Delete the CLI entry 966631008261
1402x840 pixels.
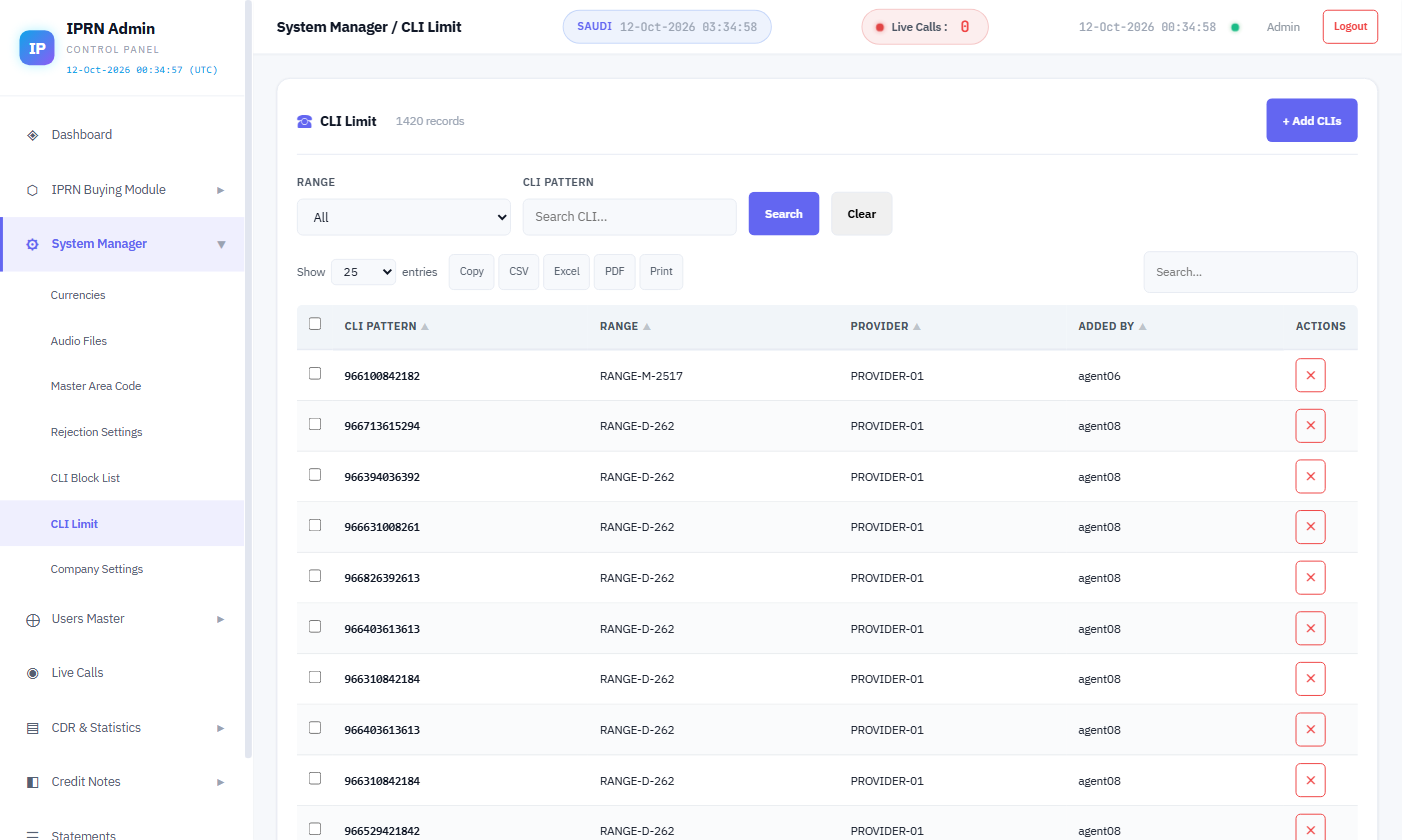click(1310, 527)
